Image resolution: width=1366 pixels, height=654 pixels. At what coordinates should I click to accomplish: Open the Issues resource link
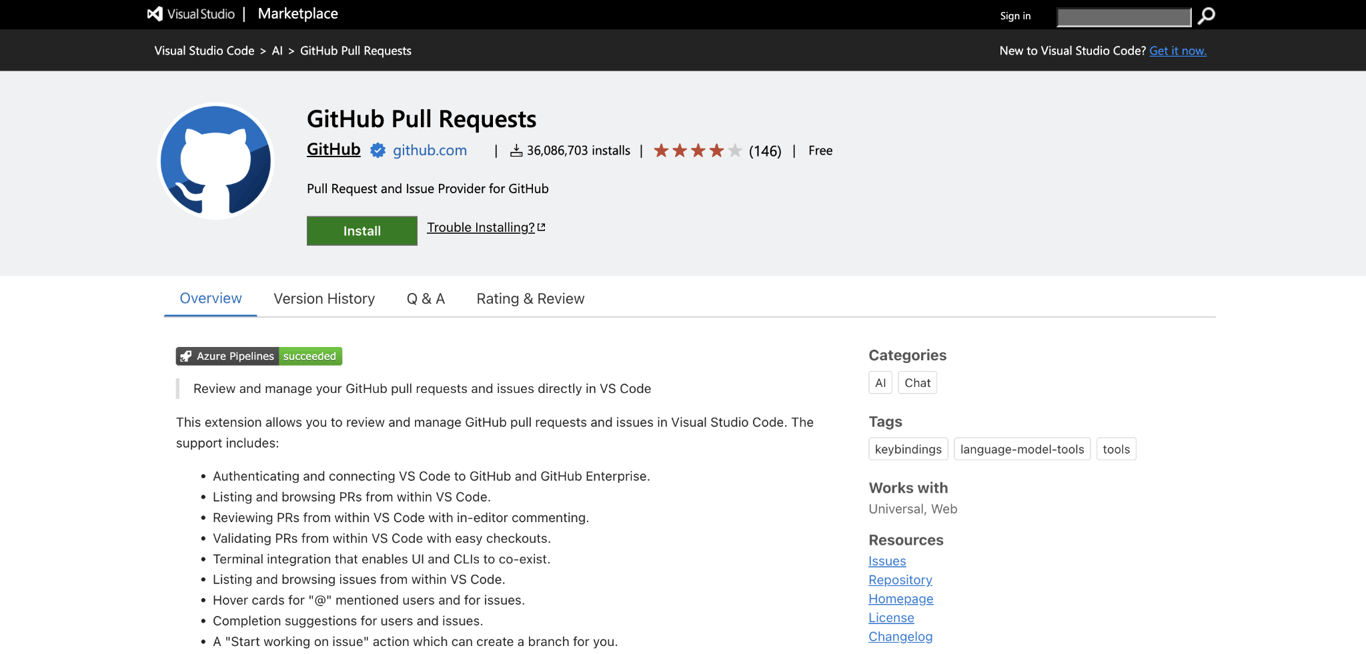point(887,561)
